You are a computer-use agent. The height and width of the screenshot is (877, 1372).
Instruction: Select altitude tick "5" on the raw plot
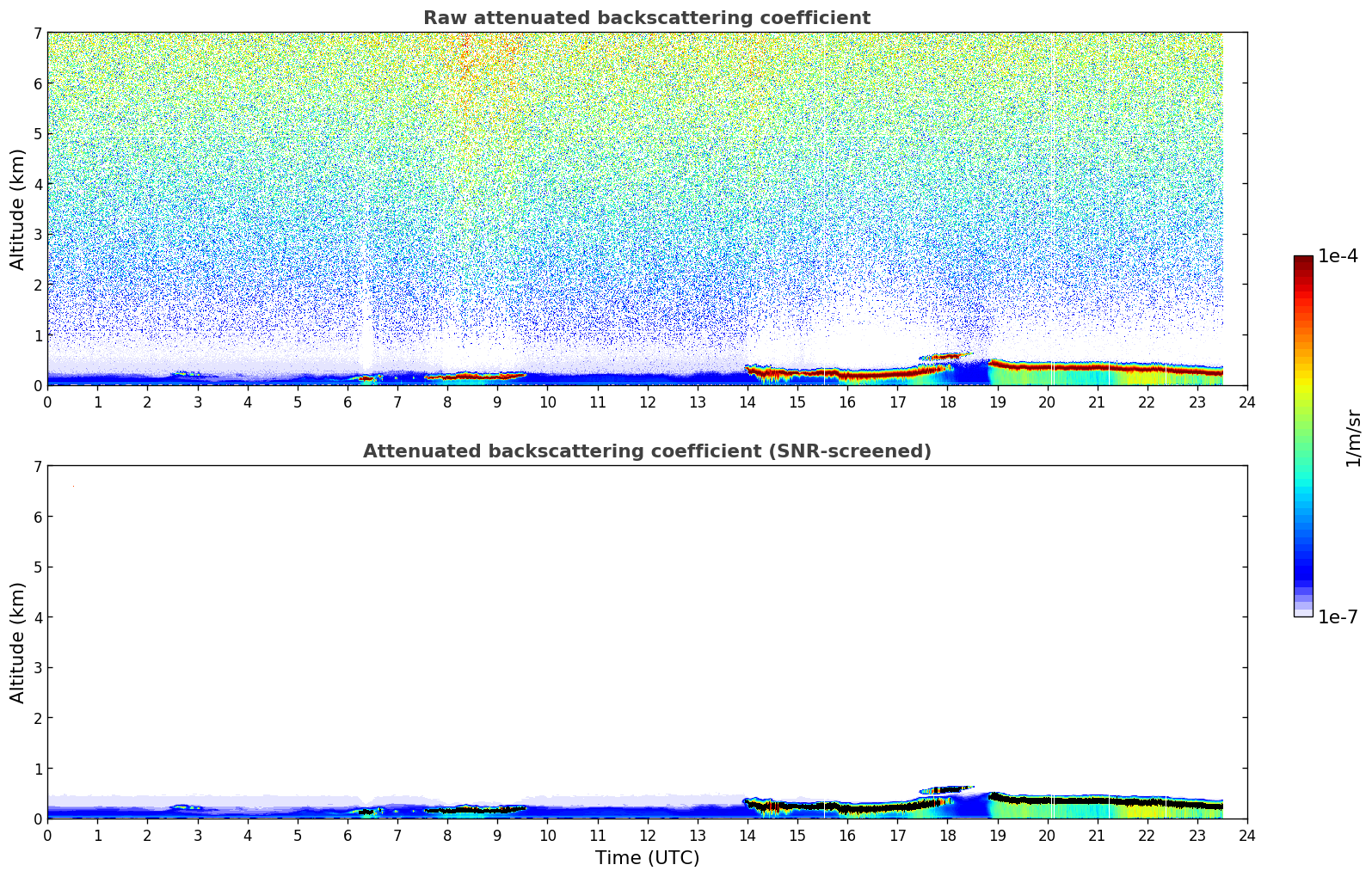37,133
